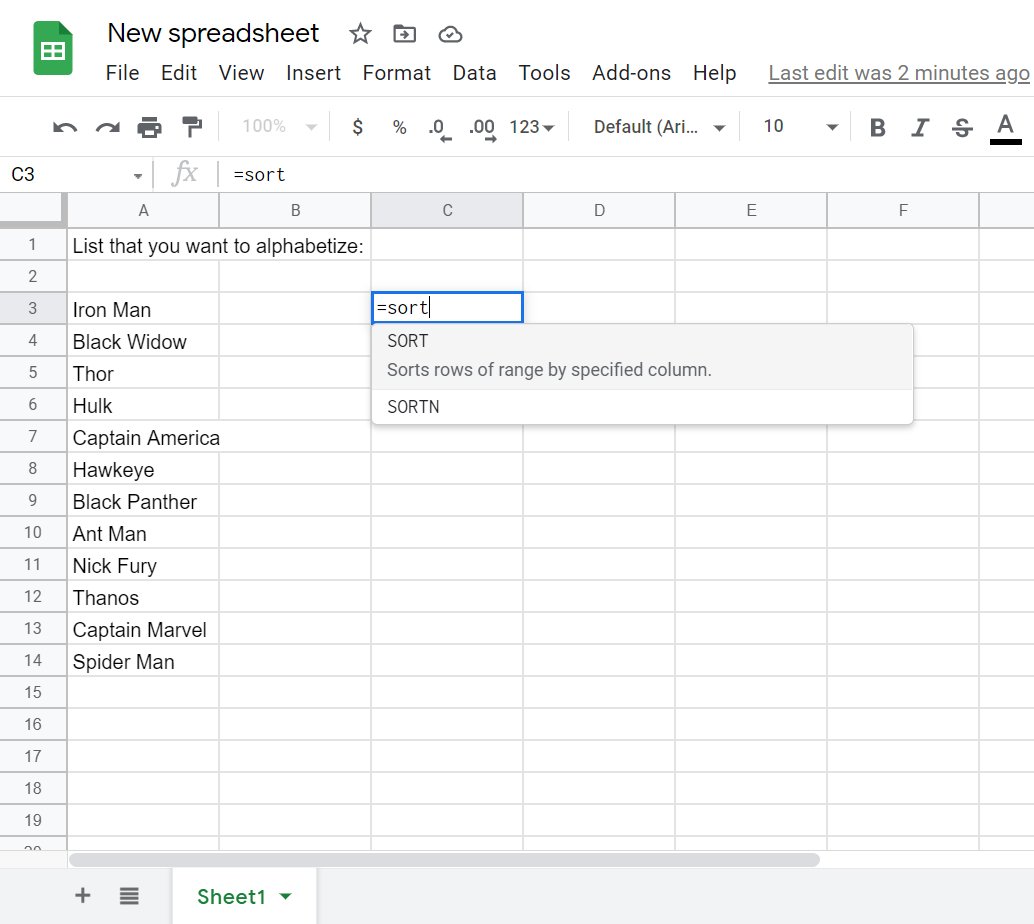Open the Format menu
This screenshot has height=924, width=1034.
pyautogui.click(x=396, y=73)
